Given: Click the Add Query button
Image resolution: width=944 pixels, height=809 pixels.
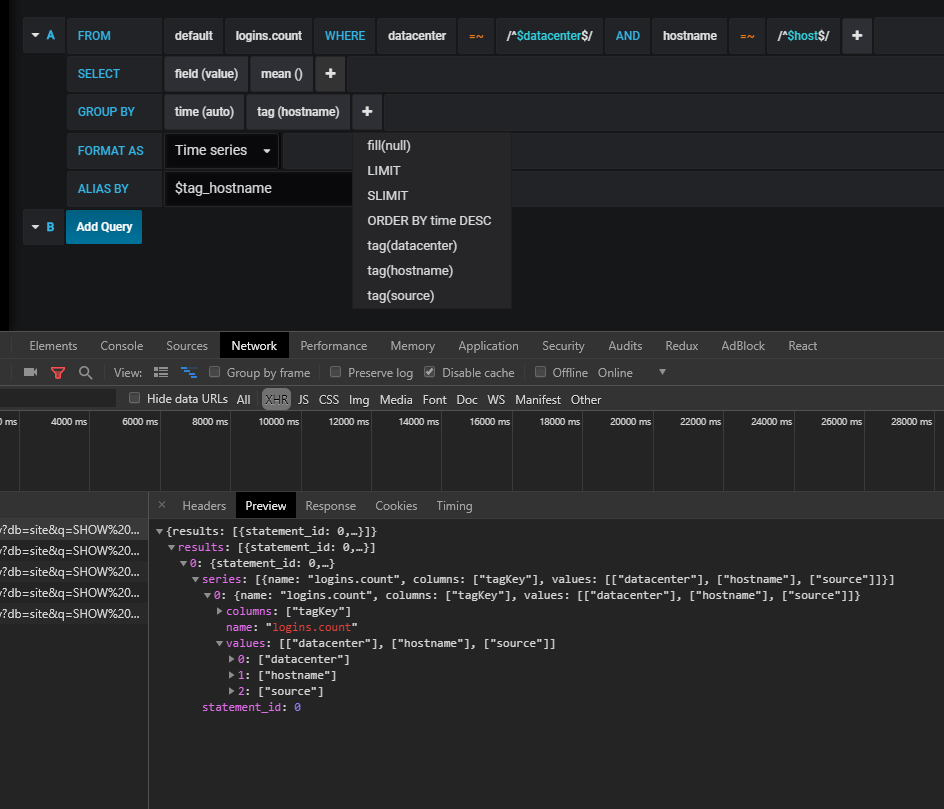Looking at the screenshot, I should pyautogui.click(x=103, y=227).
